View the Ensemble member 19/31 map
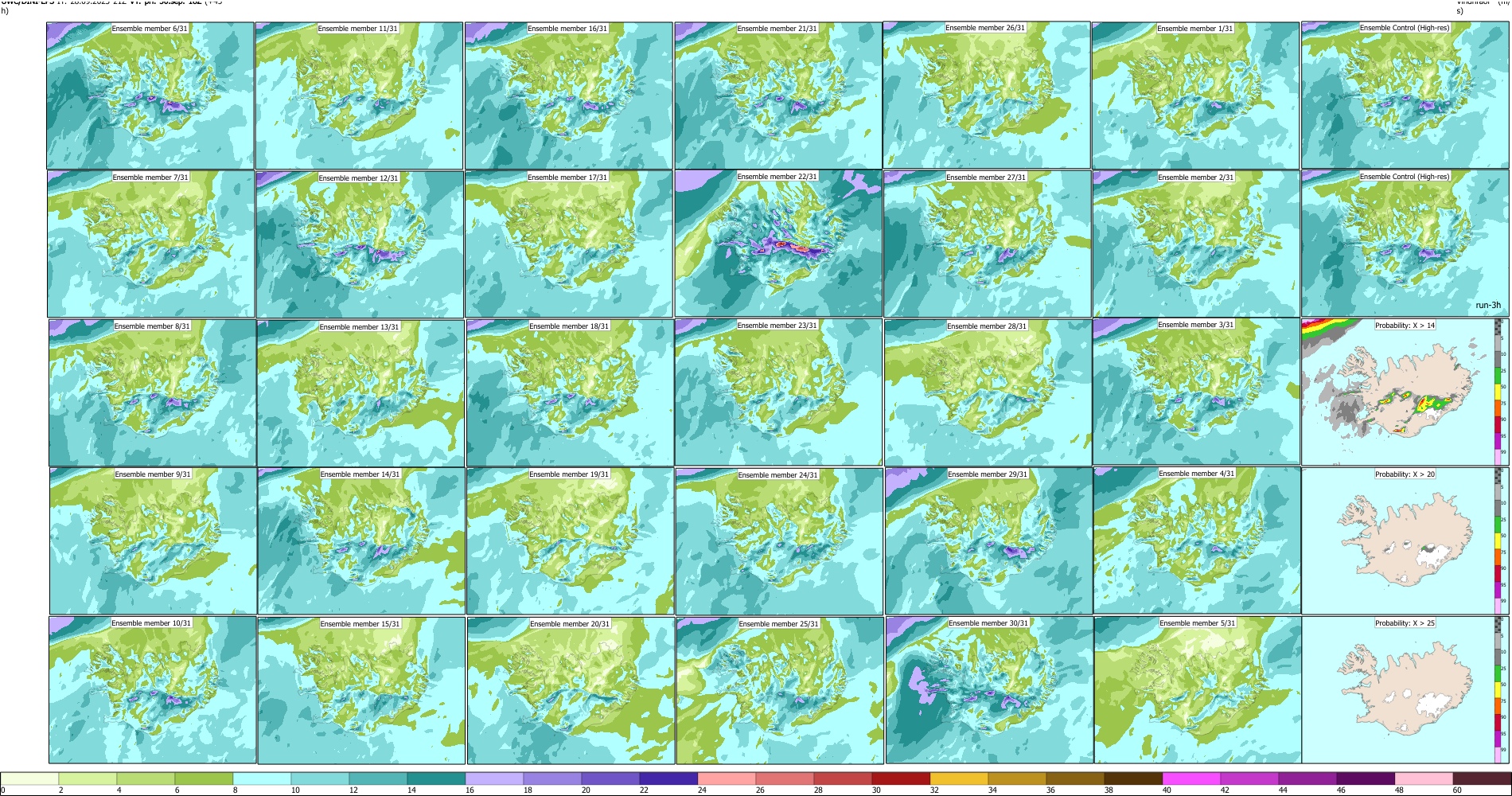Viewport: 1512px width, 796px height. [x=570, y=541]
